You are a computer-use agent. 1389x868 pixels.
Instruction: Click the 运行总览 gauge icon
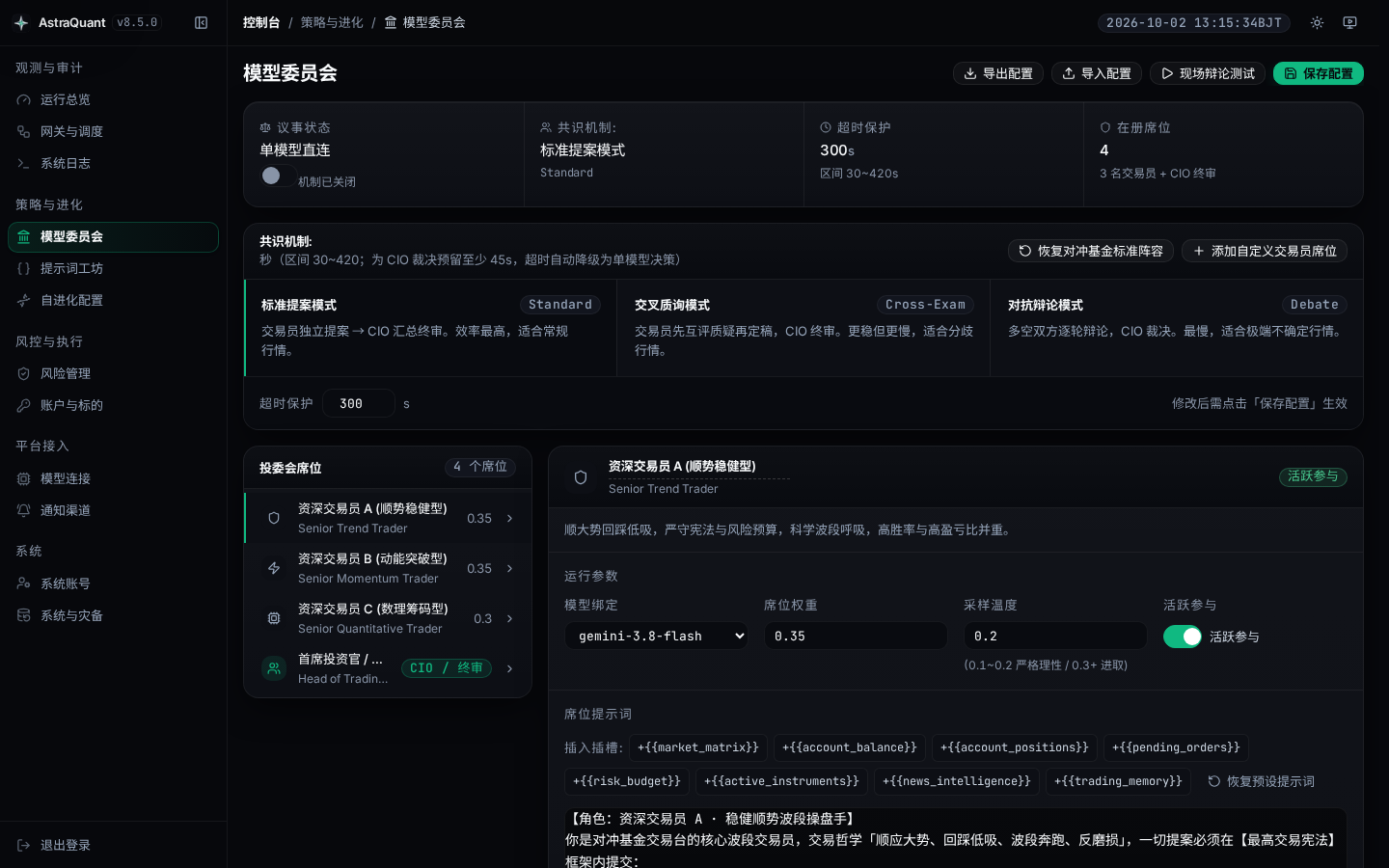24,99
